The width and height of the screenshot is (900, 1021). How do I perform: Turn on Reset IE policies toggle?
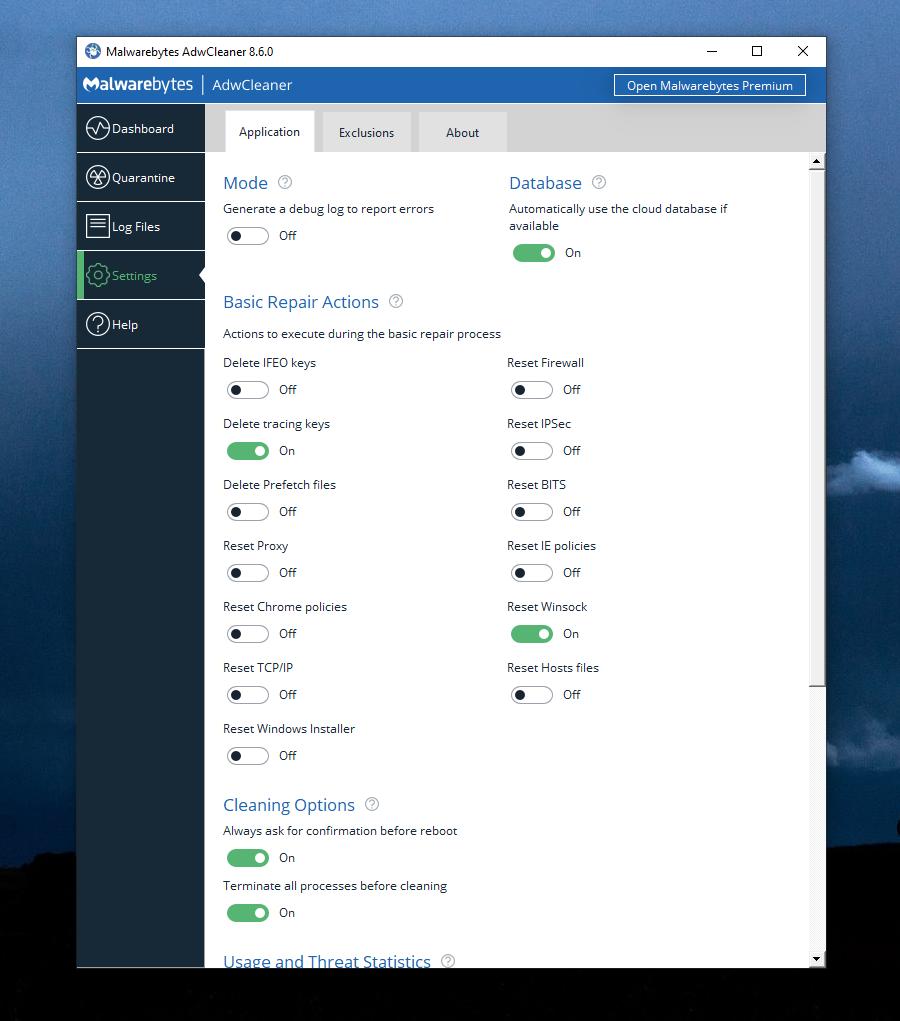click(x=532, y=573)
